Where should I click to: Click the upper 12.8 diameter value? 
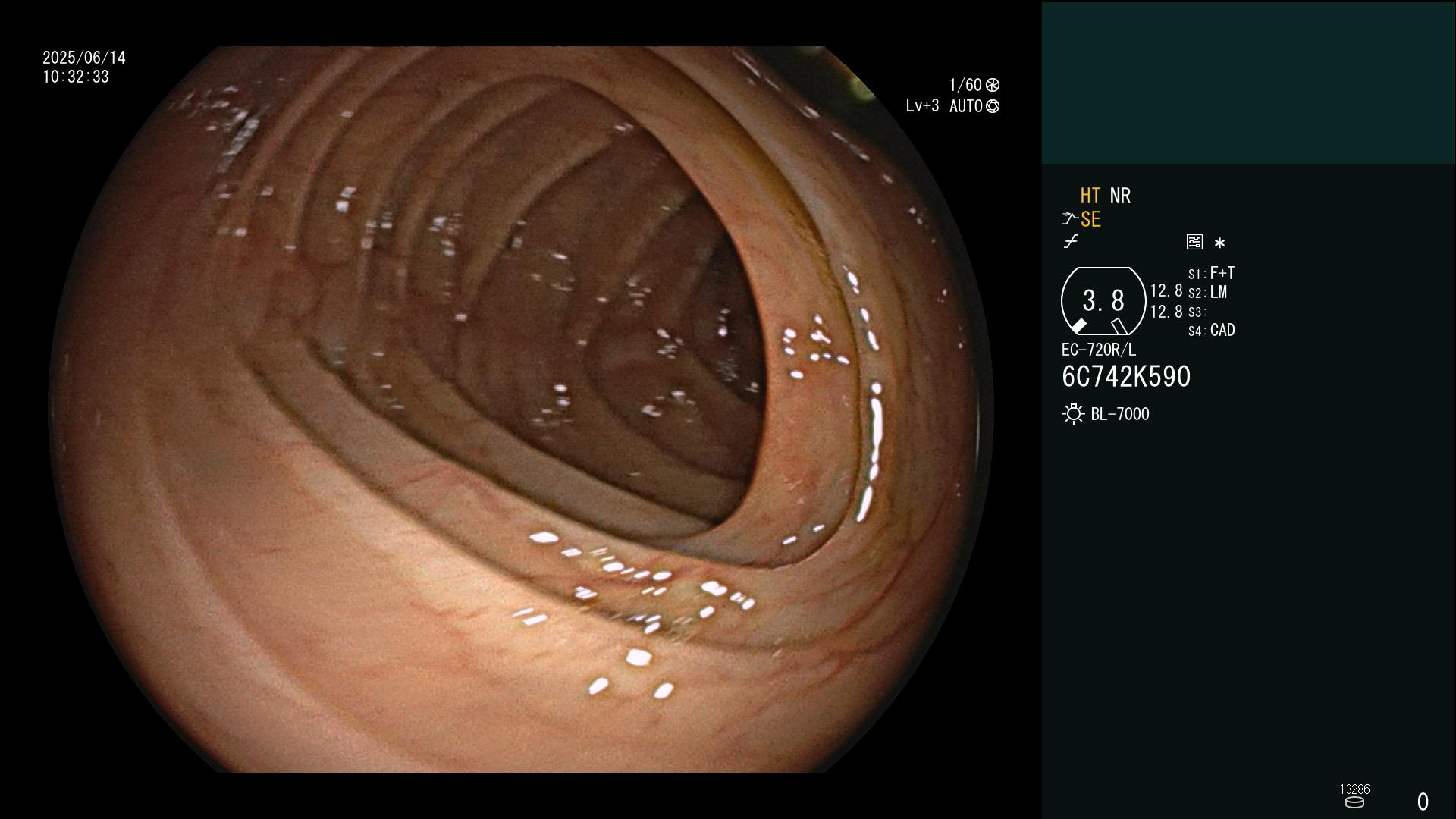1166,290
